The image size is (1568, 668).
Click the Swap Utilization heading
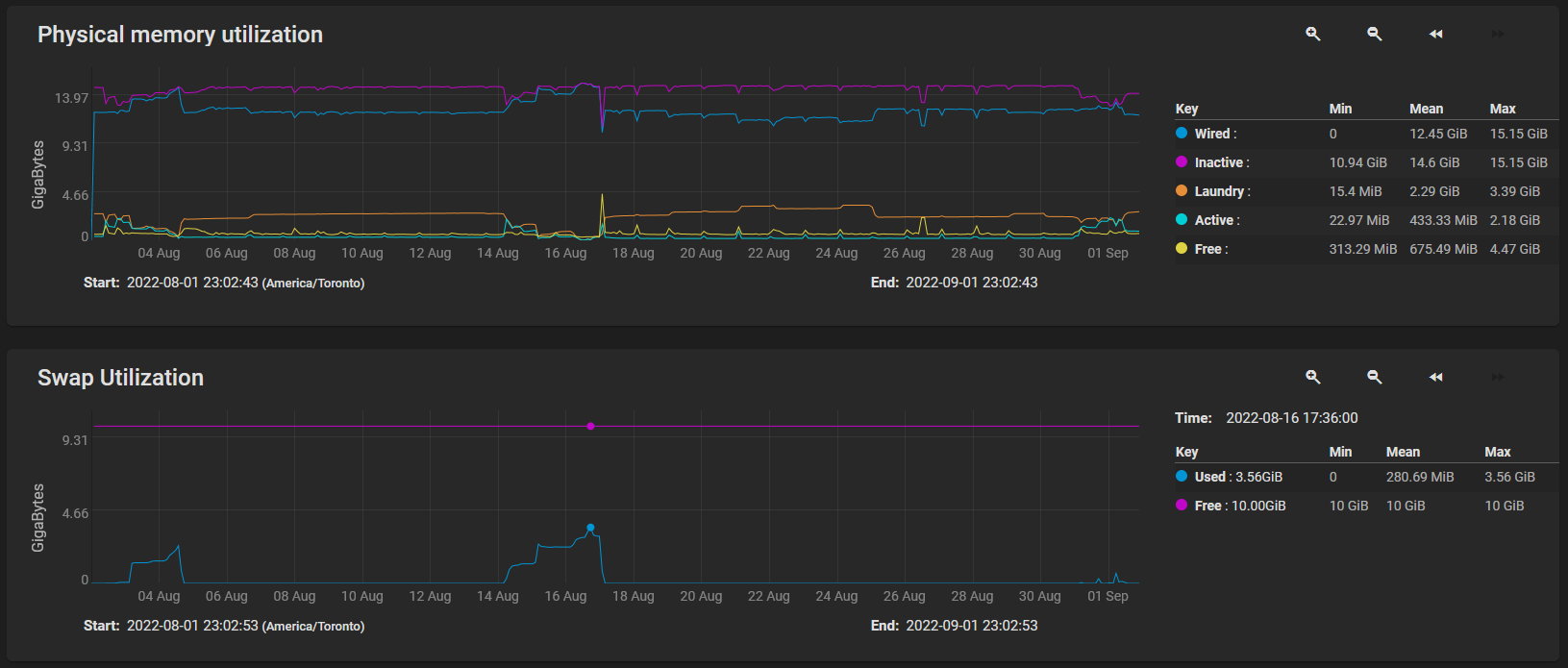click(x=120, y=378)
